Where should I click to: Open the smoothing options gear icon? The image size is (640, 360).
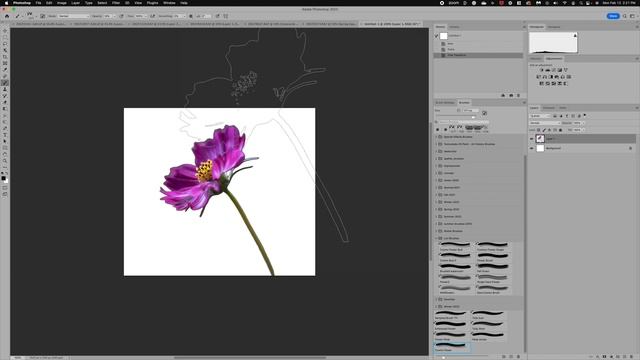pos(191,16)
